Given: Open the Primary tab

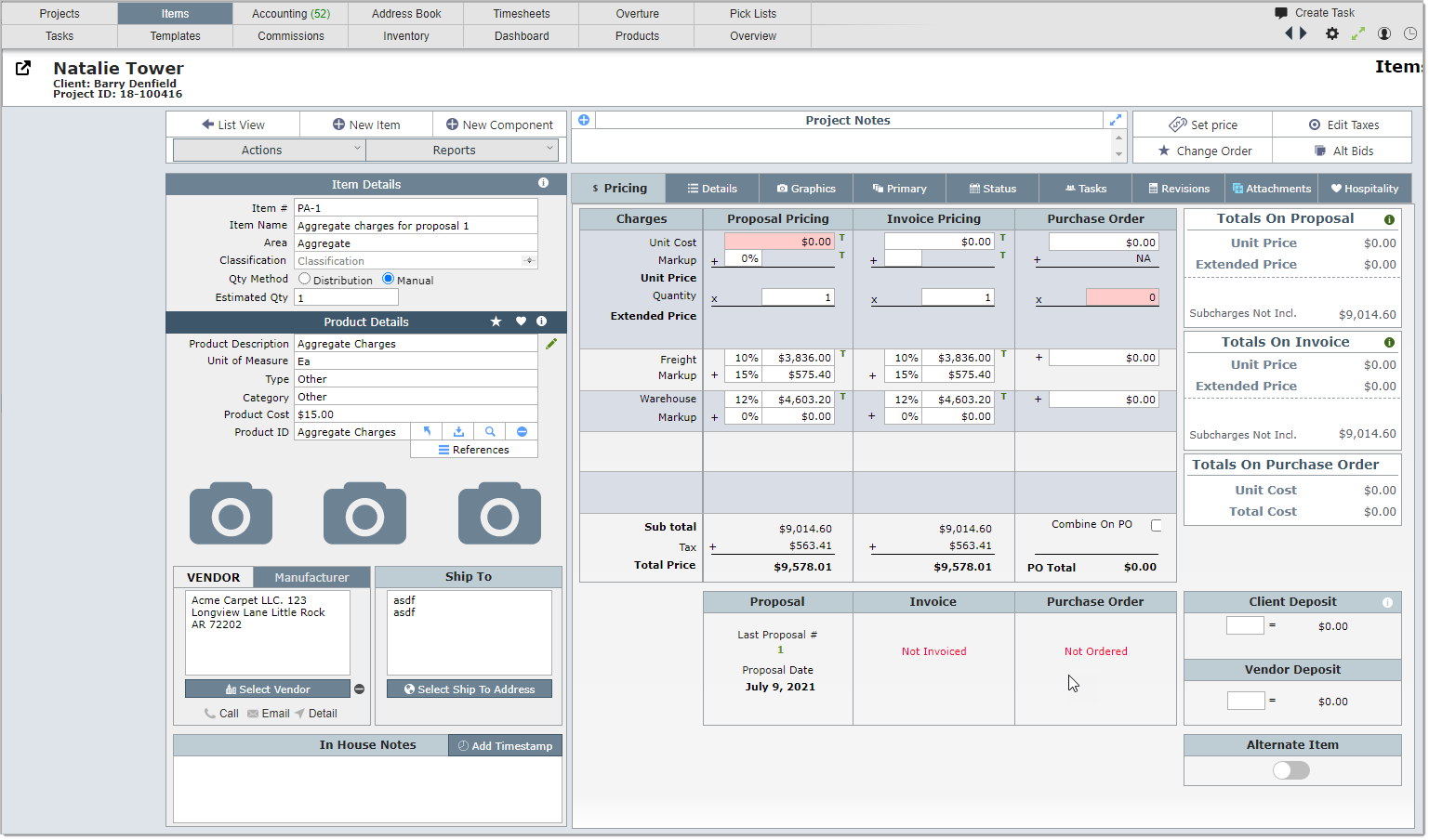Looking at the screenshot, I should coord(899,189).
